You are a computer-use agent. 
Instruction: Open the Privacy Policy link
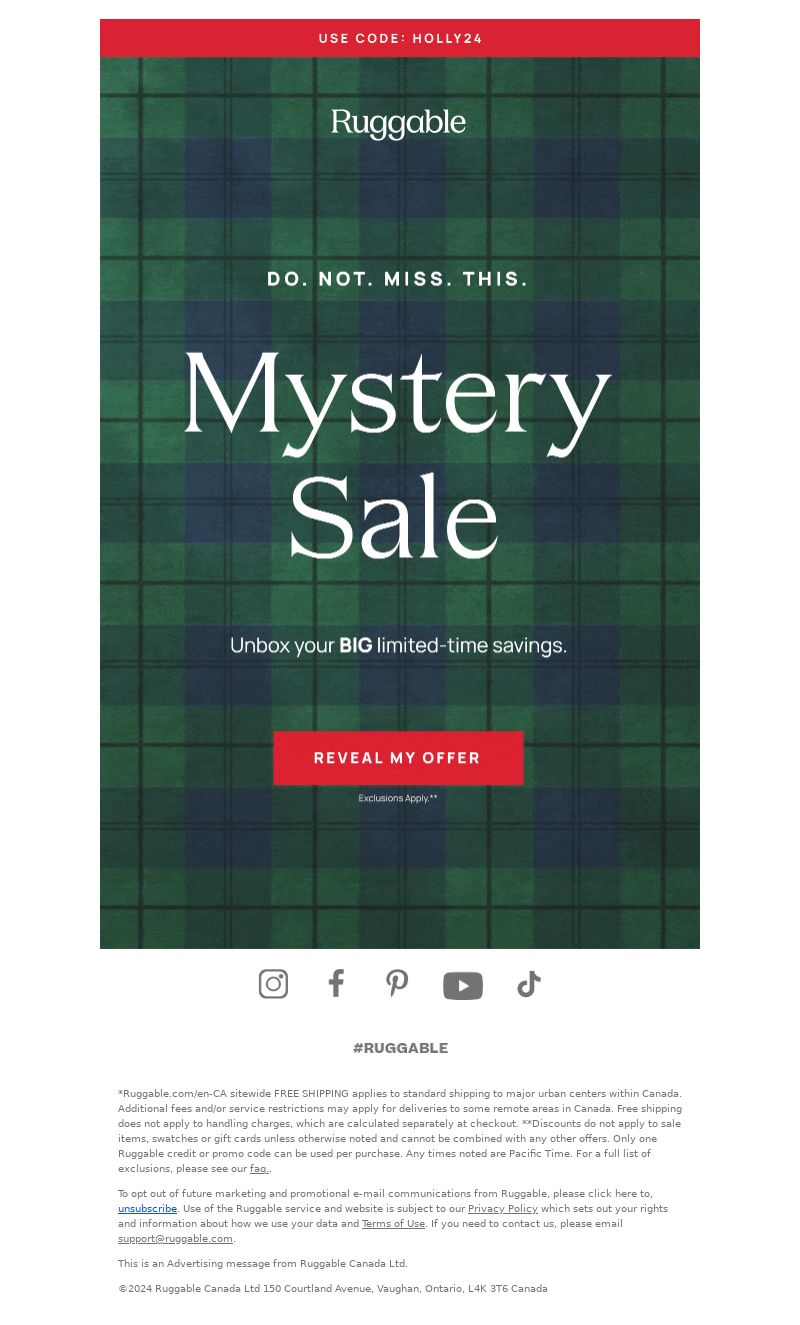(503, 1209)
